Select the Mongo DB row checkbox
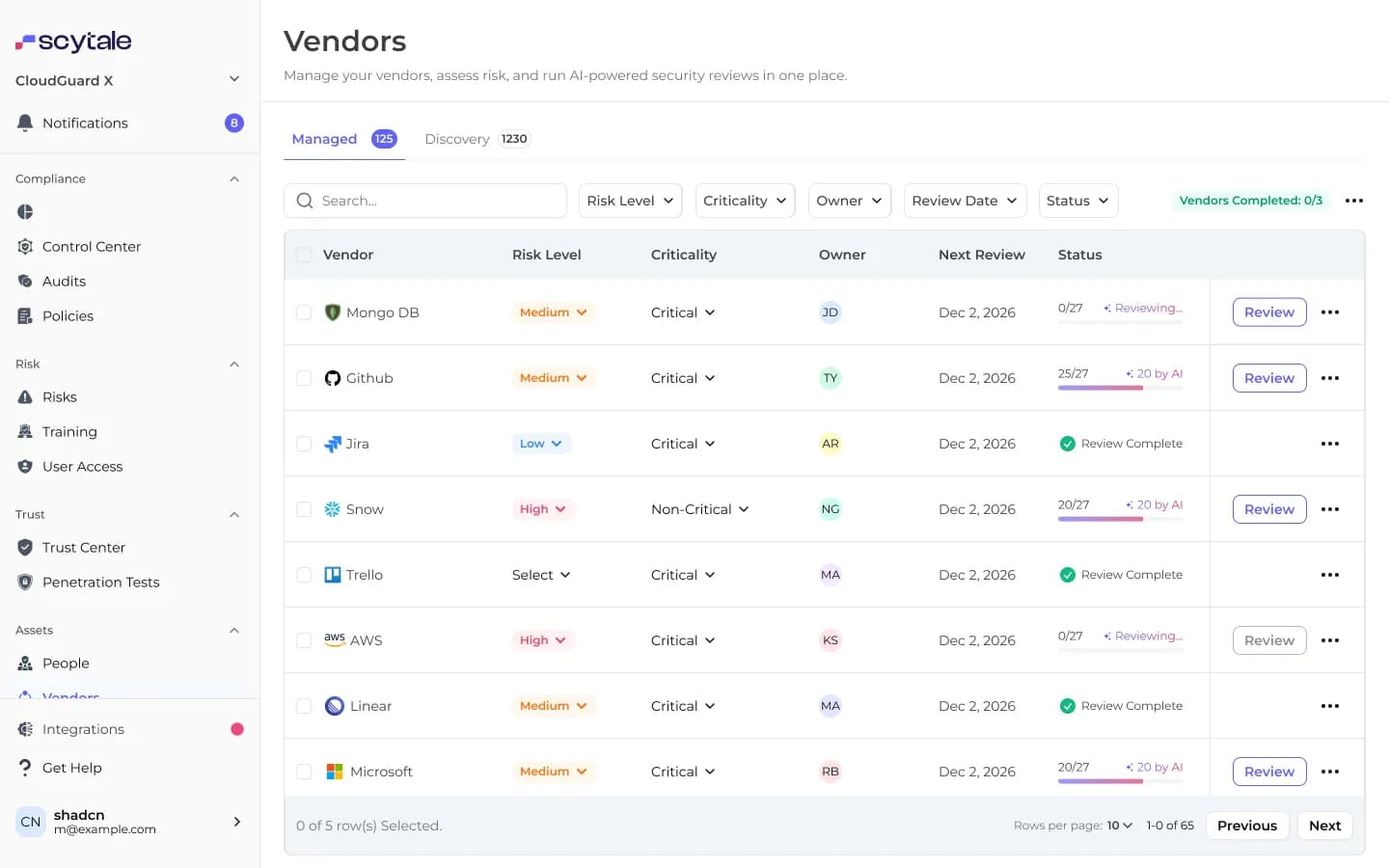 click(304, 312)
